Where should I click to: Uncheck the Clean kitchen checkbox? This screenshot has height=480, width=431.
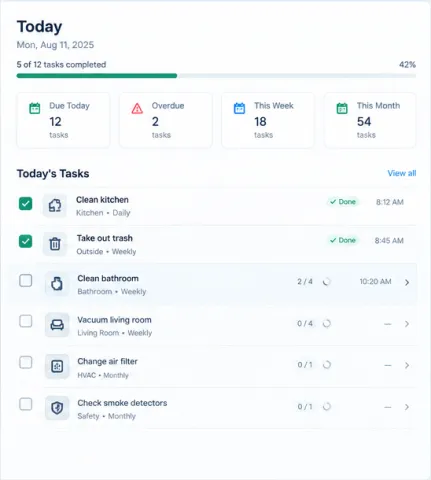tap(26, 203)
